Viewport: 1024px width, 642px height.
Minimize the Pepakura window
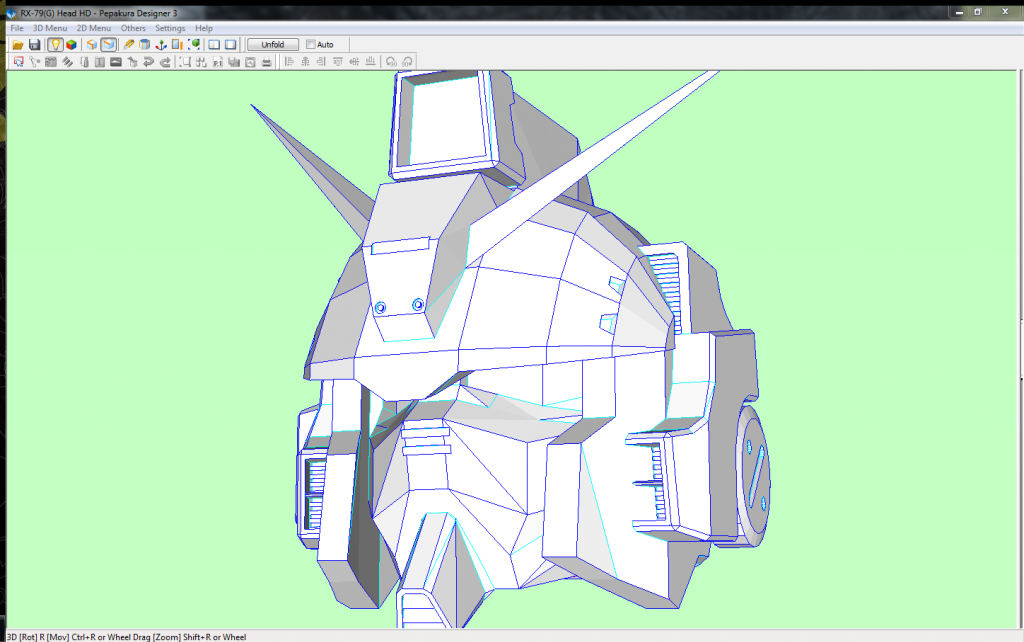pos(959,12)
